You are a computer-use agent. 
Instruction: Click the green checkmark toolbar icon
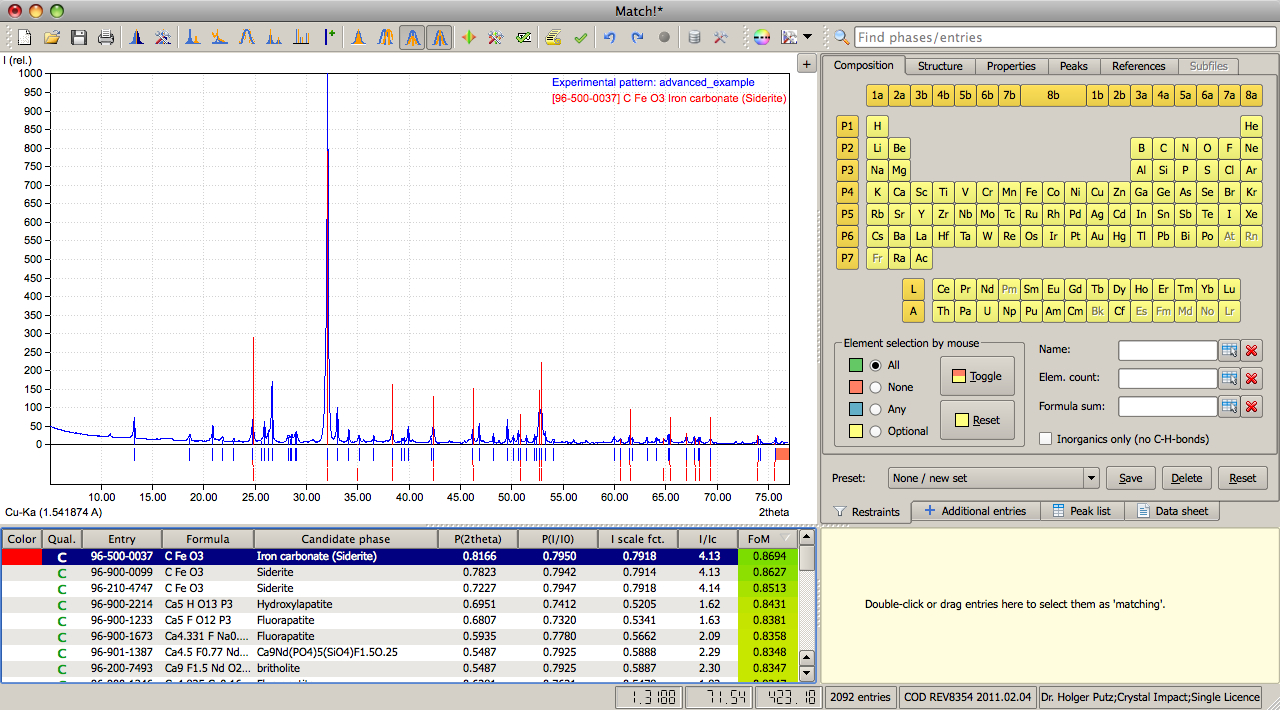(x=580, y=38)
